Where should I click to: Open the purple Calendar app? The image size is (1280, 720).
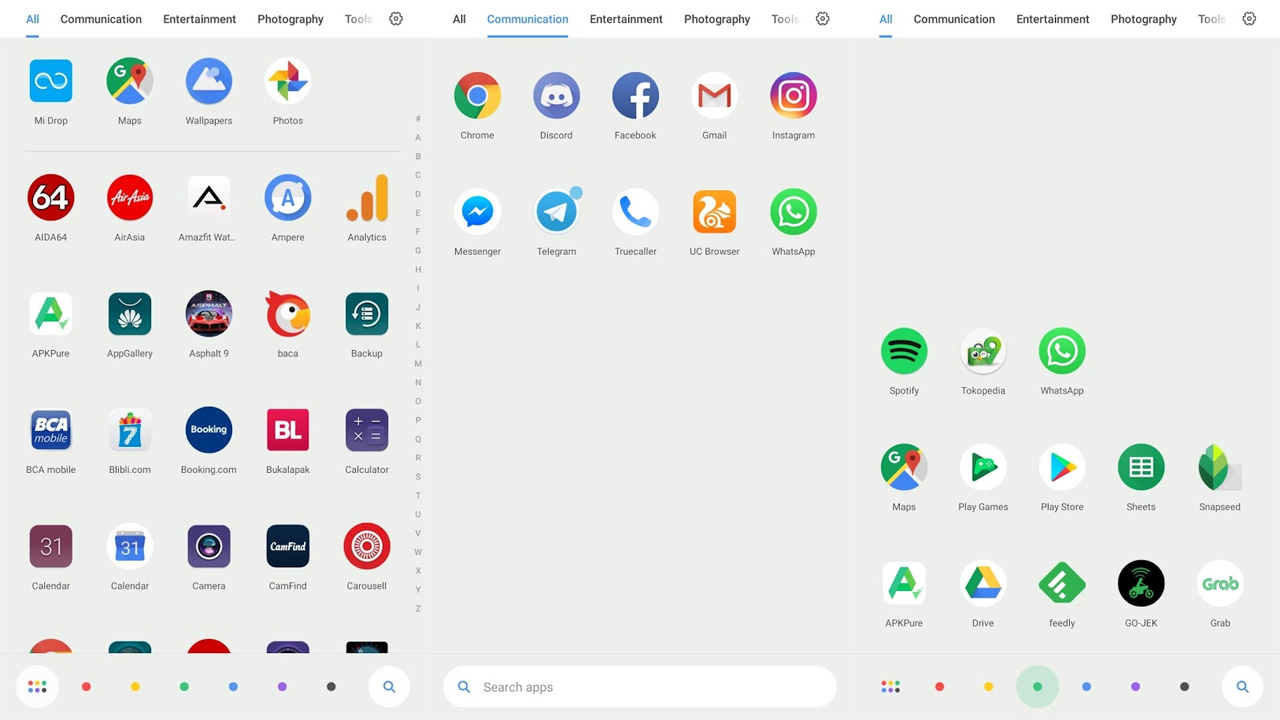click(x=51, y=546)
